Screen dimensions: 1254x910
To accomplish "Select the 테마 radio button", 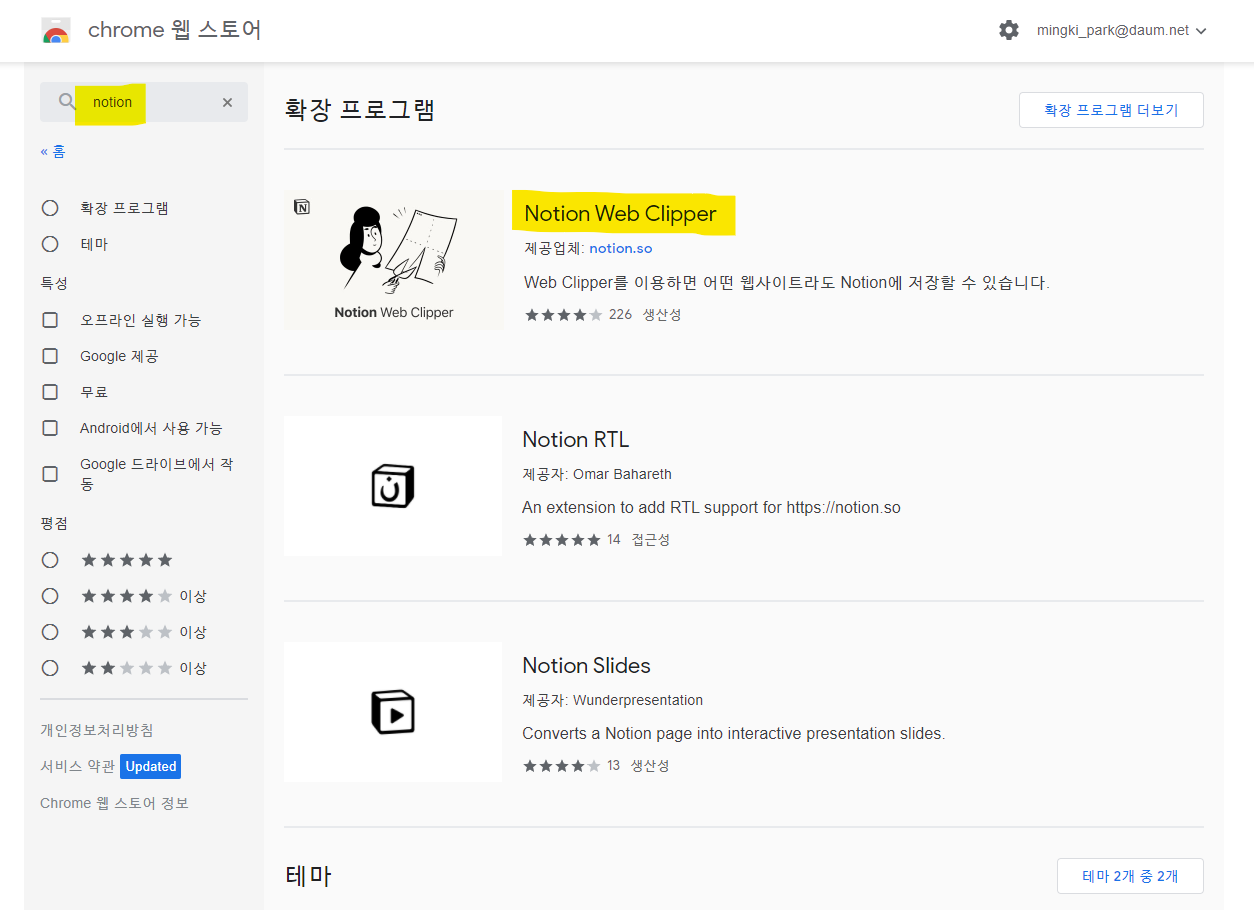I will pyautogui.click(x=50, y=244).
